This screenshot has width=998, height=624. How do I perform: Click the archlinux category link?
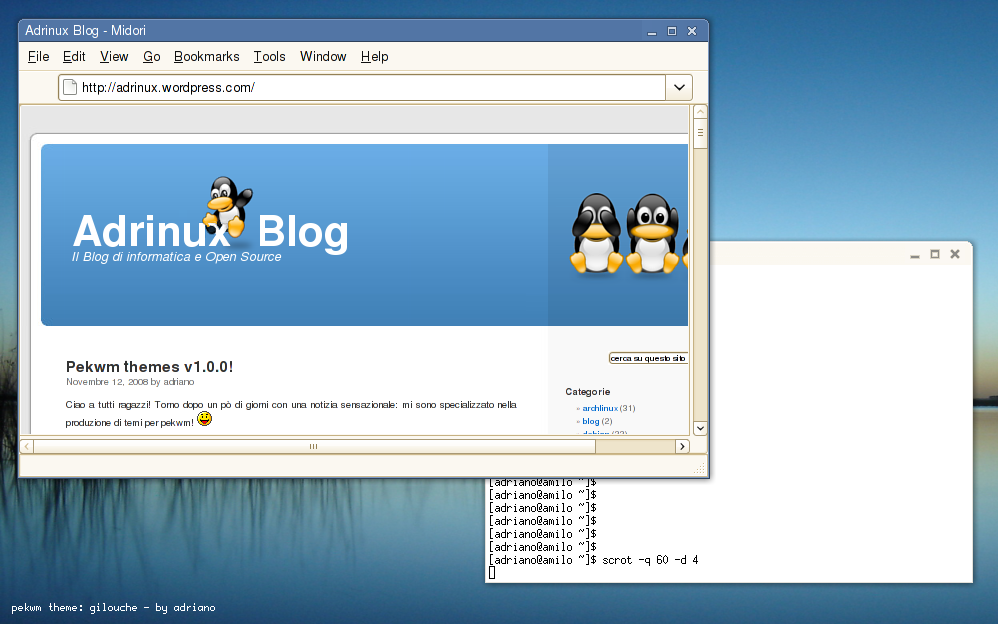pyautogui.click(x=600, y=408)
